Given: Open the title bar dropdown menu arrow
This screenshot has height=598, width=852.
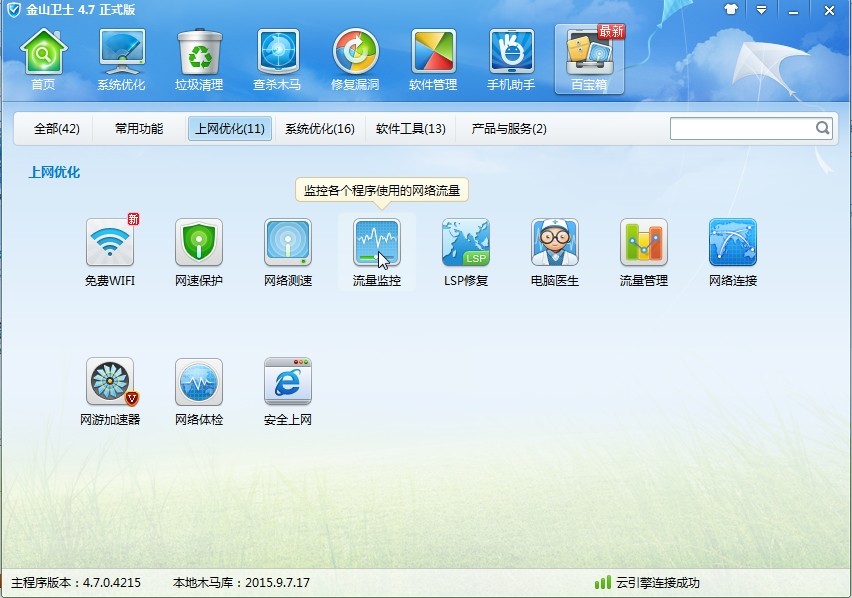Looking at the screenshot, I should click(762, 10).
